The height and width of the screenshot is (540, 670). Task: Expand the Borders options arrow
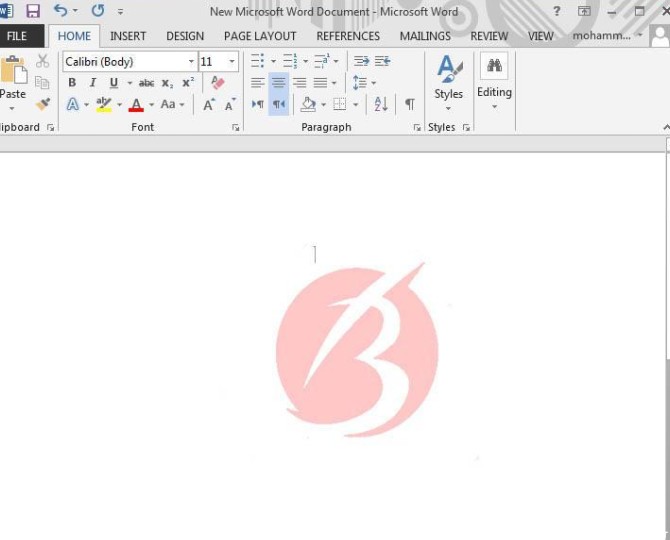pyautogui.click(x=356, y=104)
